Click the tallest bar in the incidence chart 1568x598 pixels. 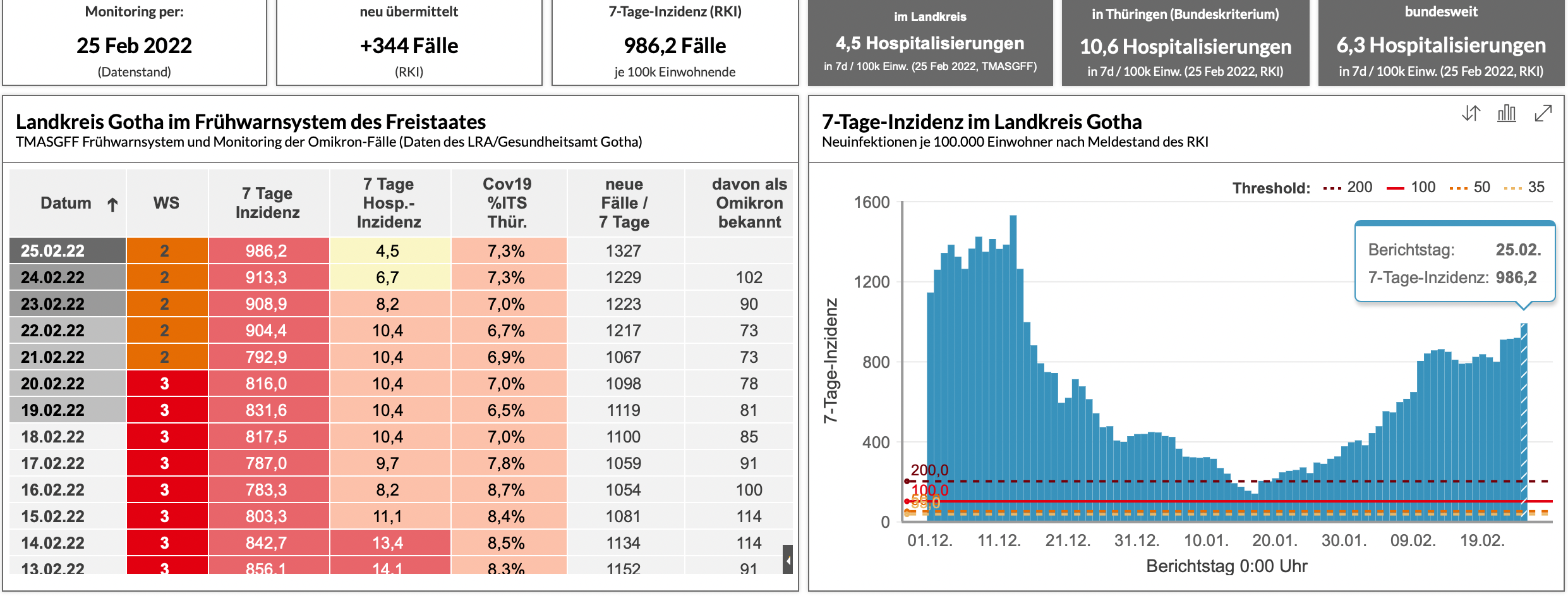(x=1013, y=369)
